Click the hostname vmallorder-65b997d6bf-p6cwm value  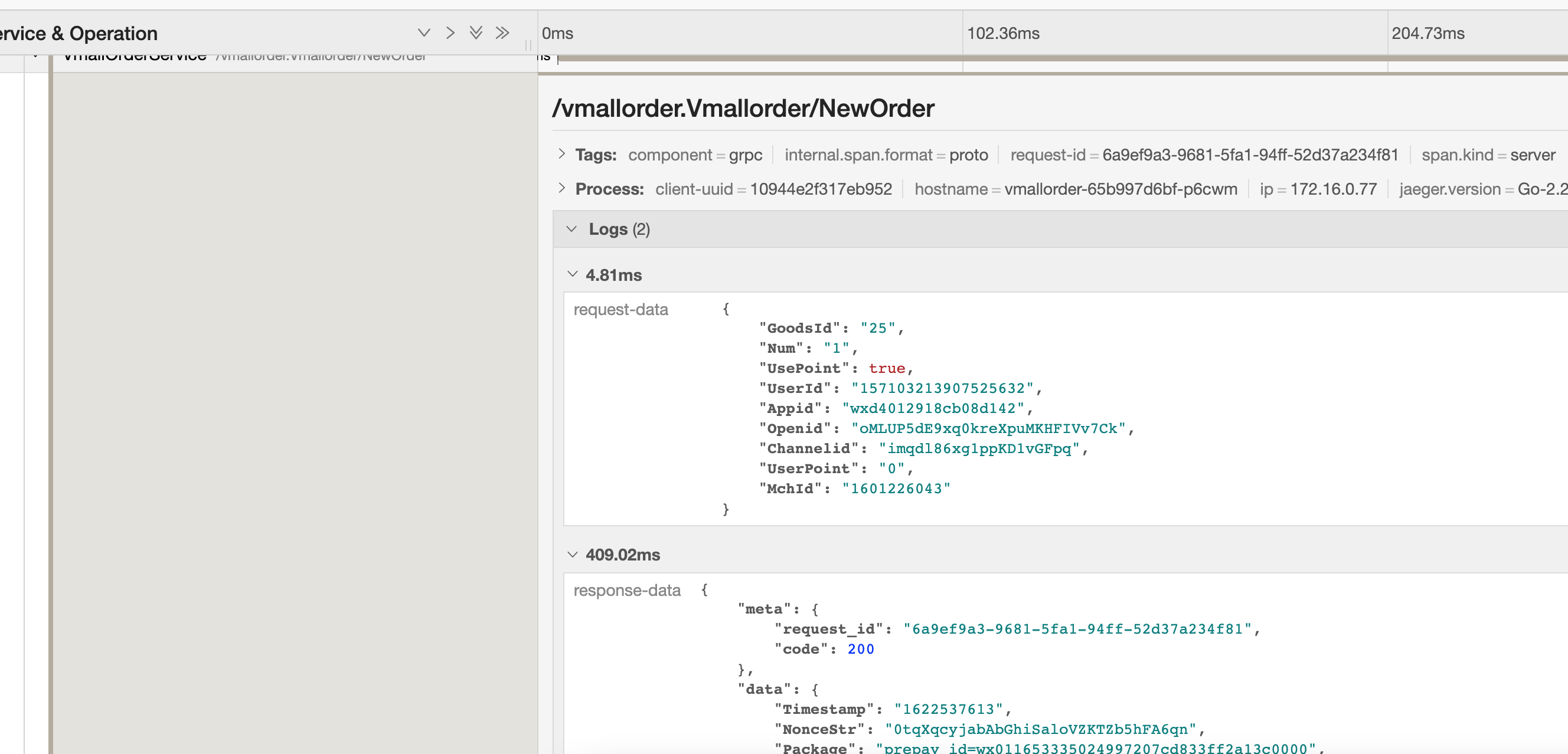click(x=1121, y=189)
